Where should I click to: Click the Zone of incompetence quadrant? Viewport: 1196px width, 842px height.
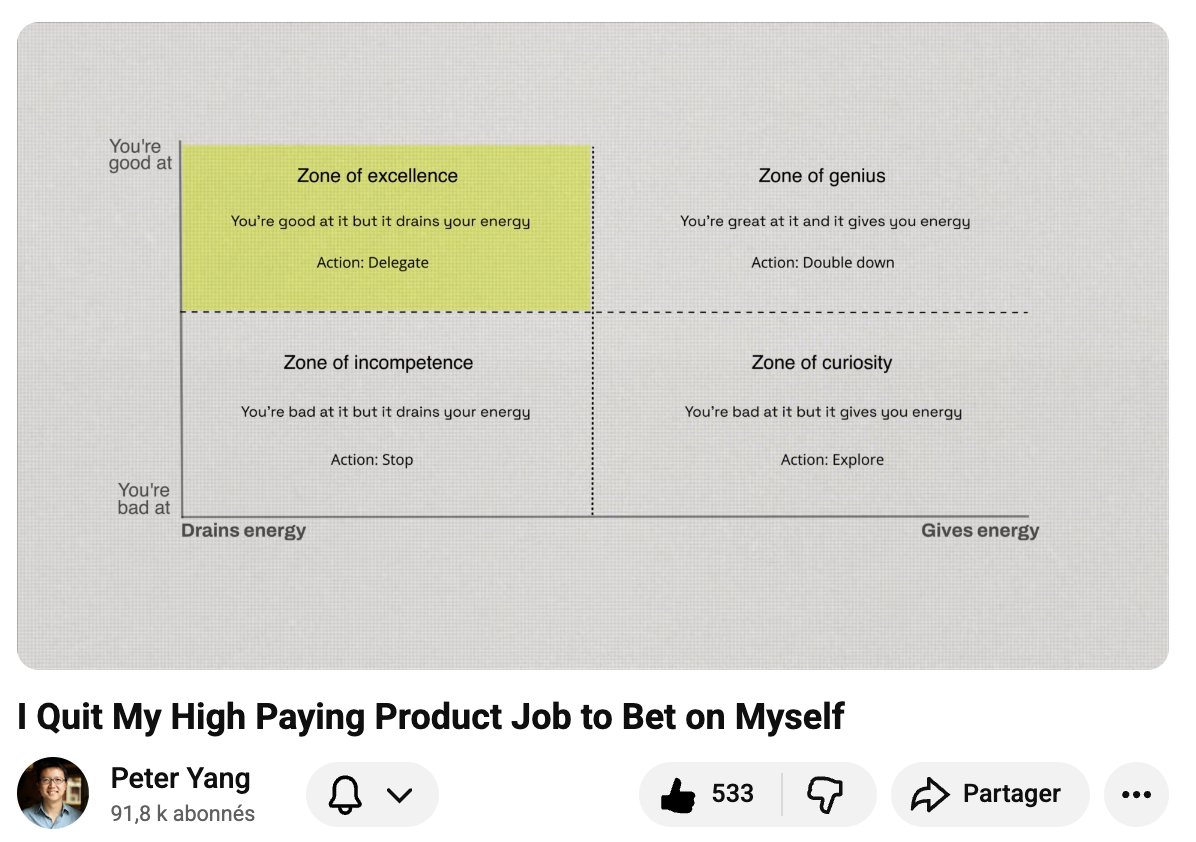(387, 414)
